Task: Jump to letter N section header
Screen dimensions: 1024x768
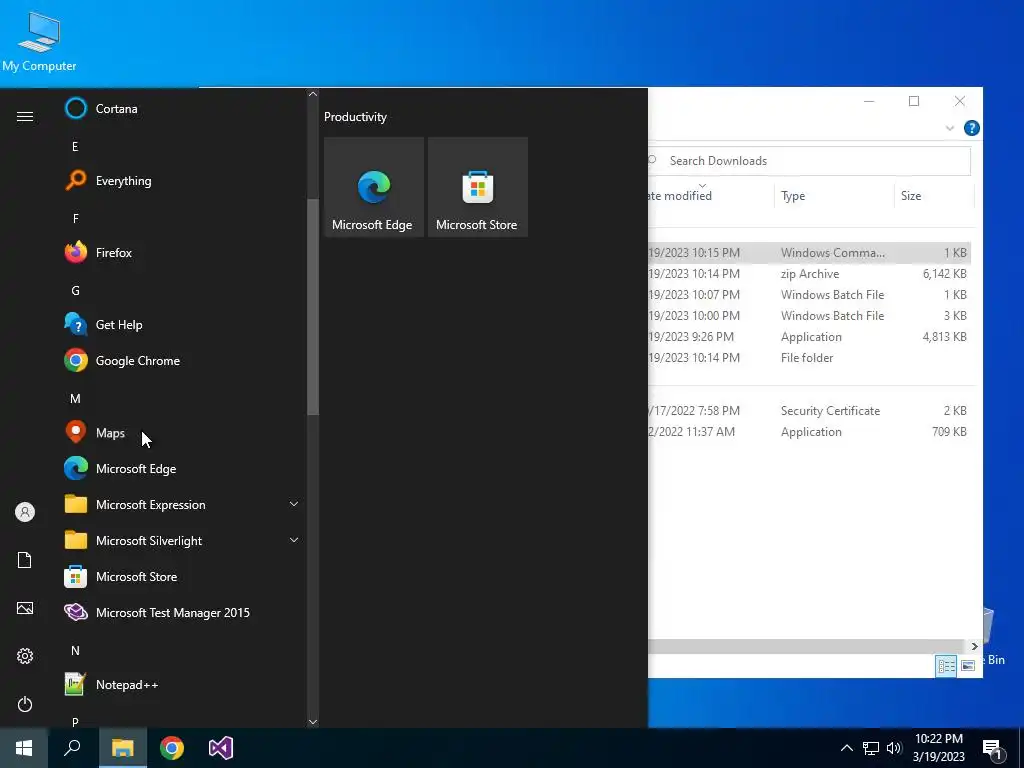Action: (75, 650)
